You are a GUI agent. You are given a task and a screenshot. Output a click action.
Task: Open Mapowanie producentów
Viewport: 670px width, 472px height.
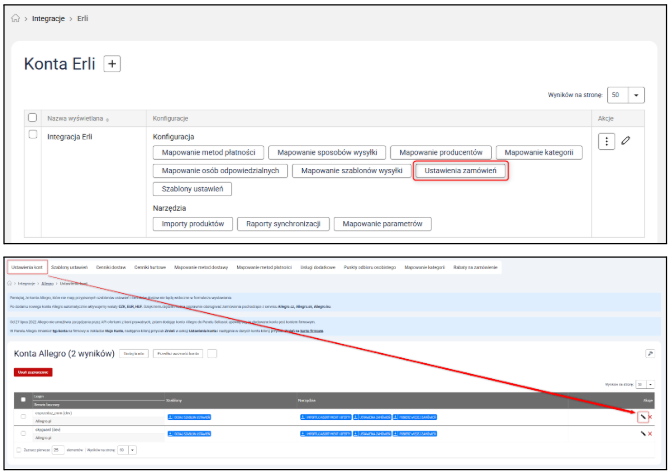coord(441,152)
